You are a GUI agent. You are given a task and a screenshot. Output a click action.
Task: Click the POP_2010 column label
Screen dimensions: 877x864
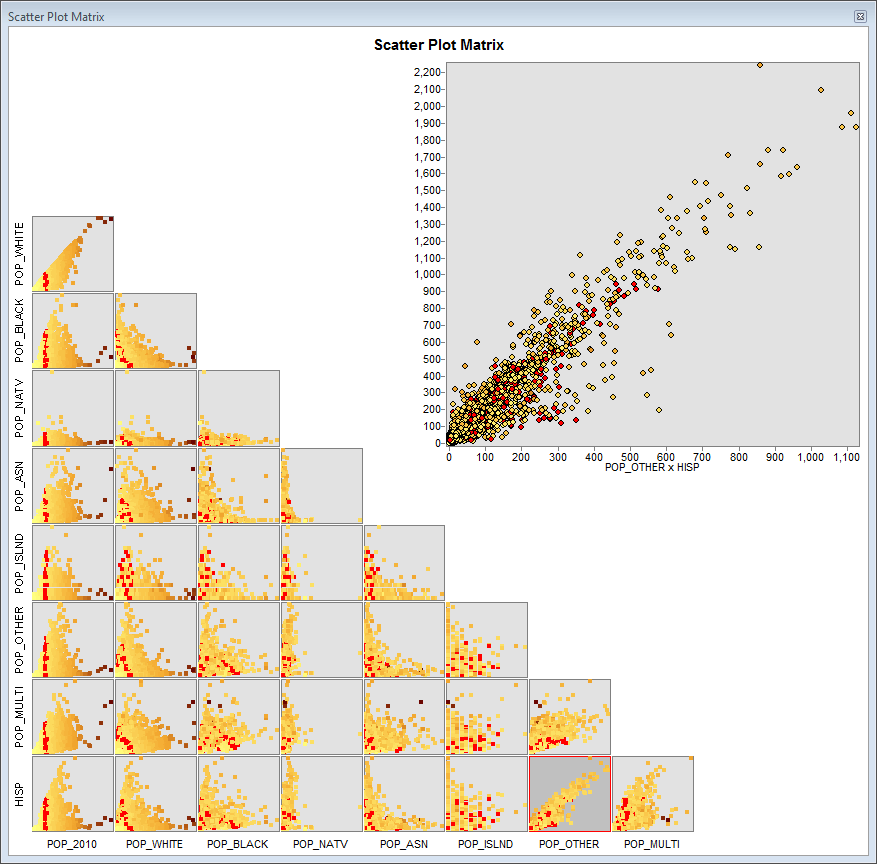click(x=70, y=843)
